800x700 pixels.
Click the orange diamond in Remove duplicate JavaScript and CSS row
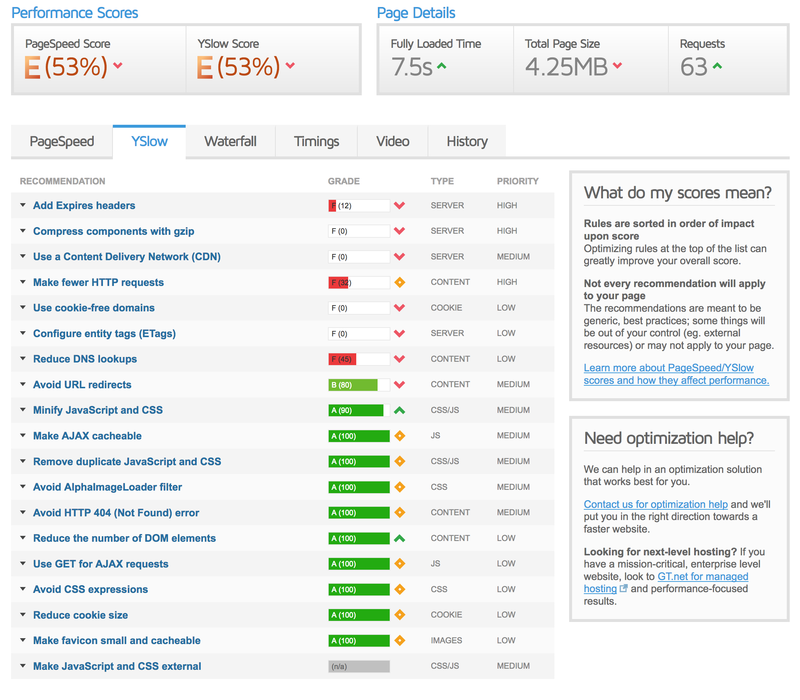(400, 461)
